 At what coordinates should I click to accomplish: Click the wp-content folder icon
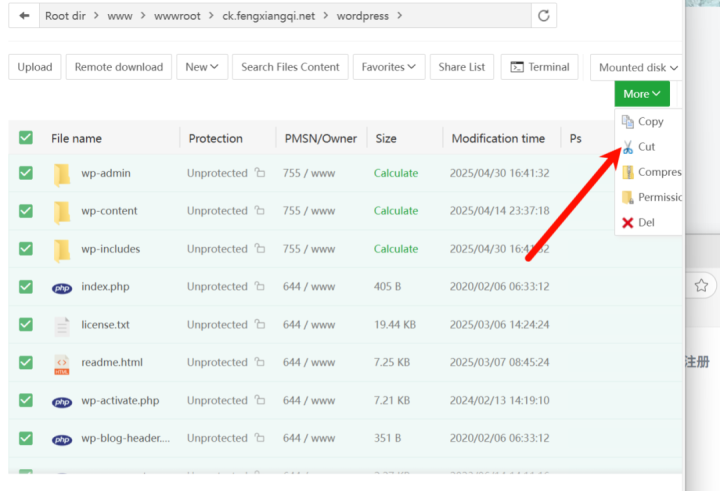[x=62, y=212]
